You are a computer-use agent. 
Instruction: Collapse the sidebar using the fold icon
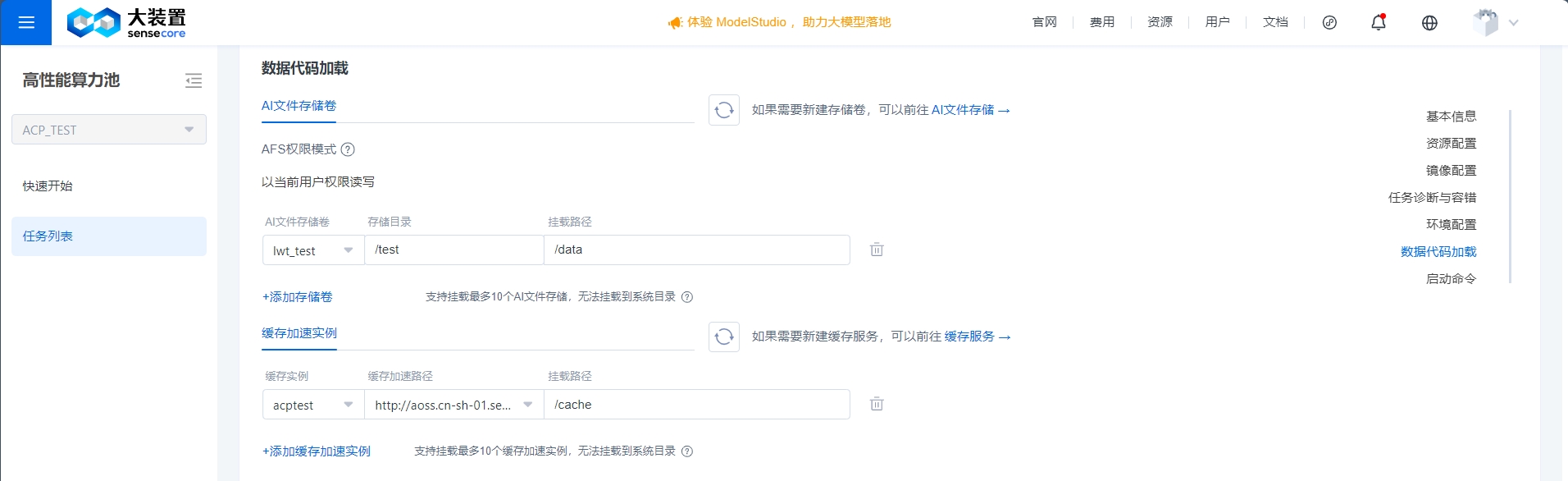194,80
